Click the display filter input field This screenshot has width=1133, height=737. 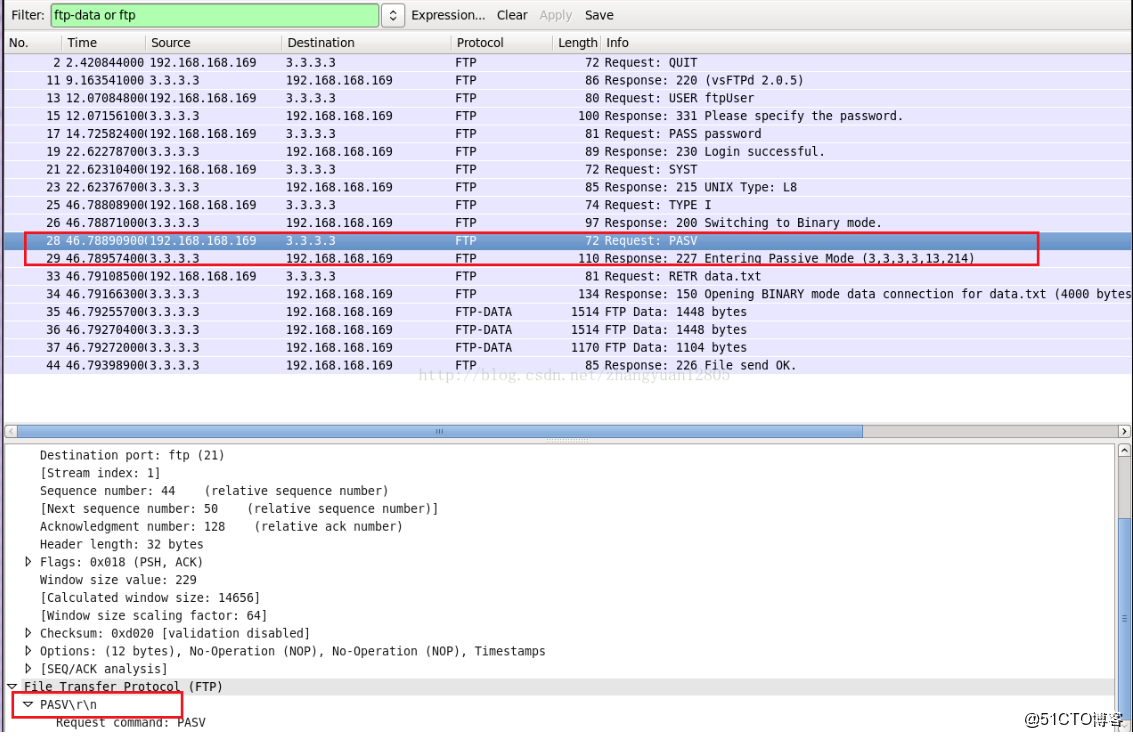pos(215,15)
